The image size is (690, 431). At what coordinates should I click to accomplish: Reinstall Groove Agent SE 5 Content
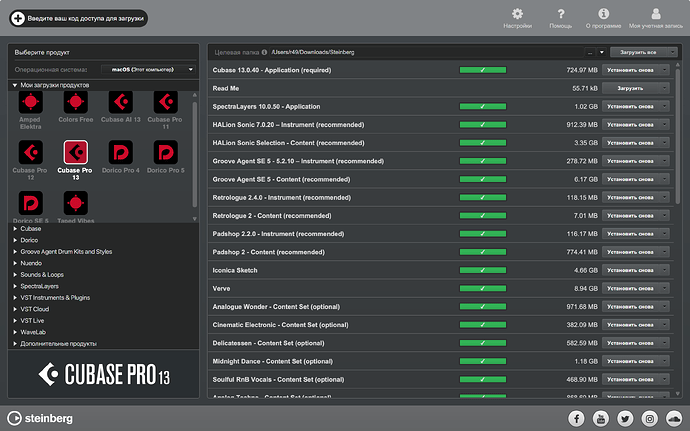pos(630,179)
